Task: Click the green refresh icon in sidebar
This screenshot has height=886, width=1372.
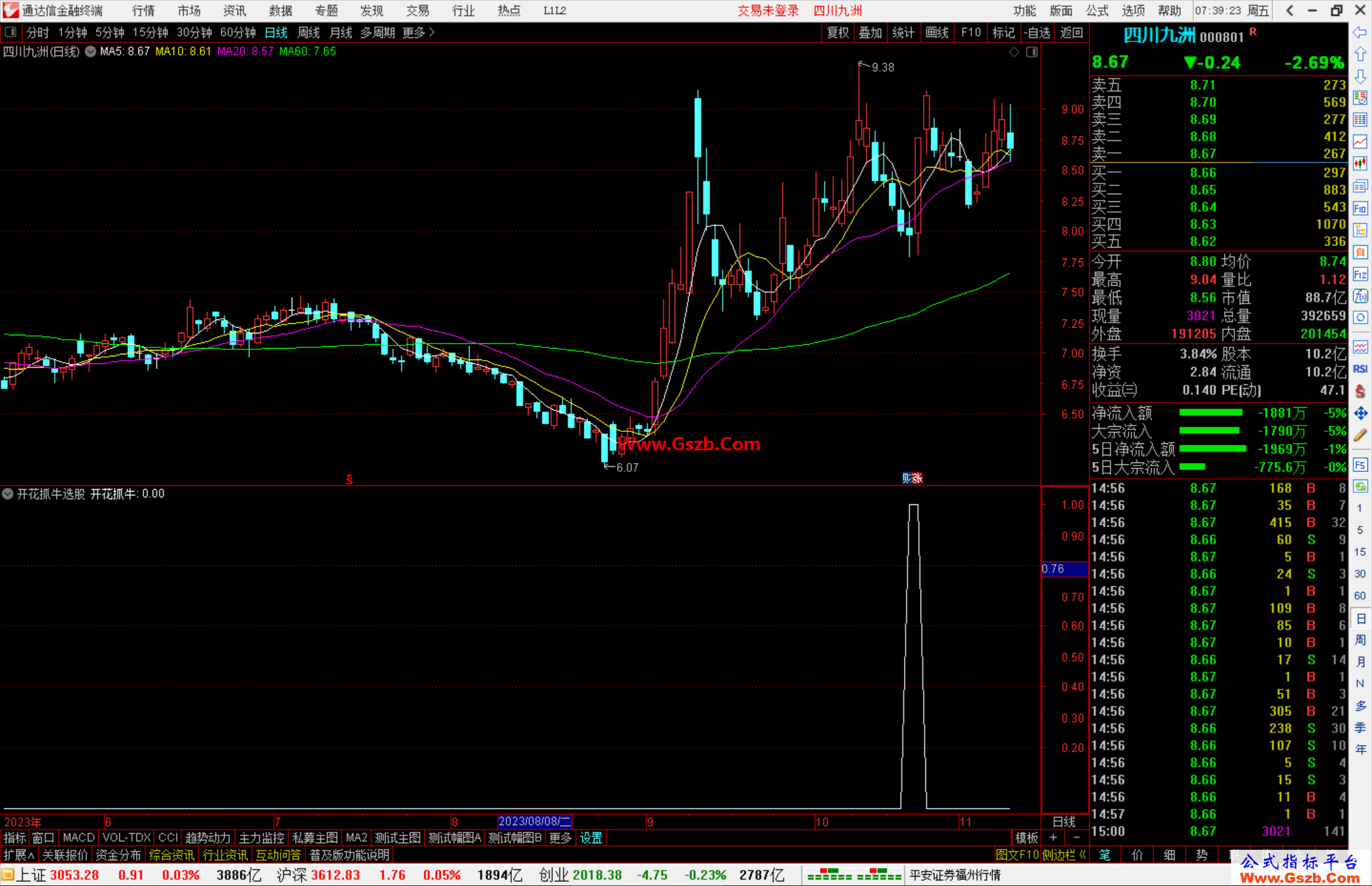Action: coord(1360,487)
